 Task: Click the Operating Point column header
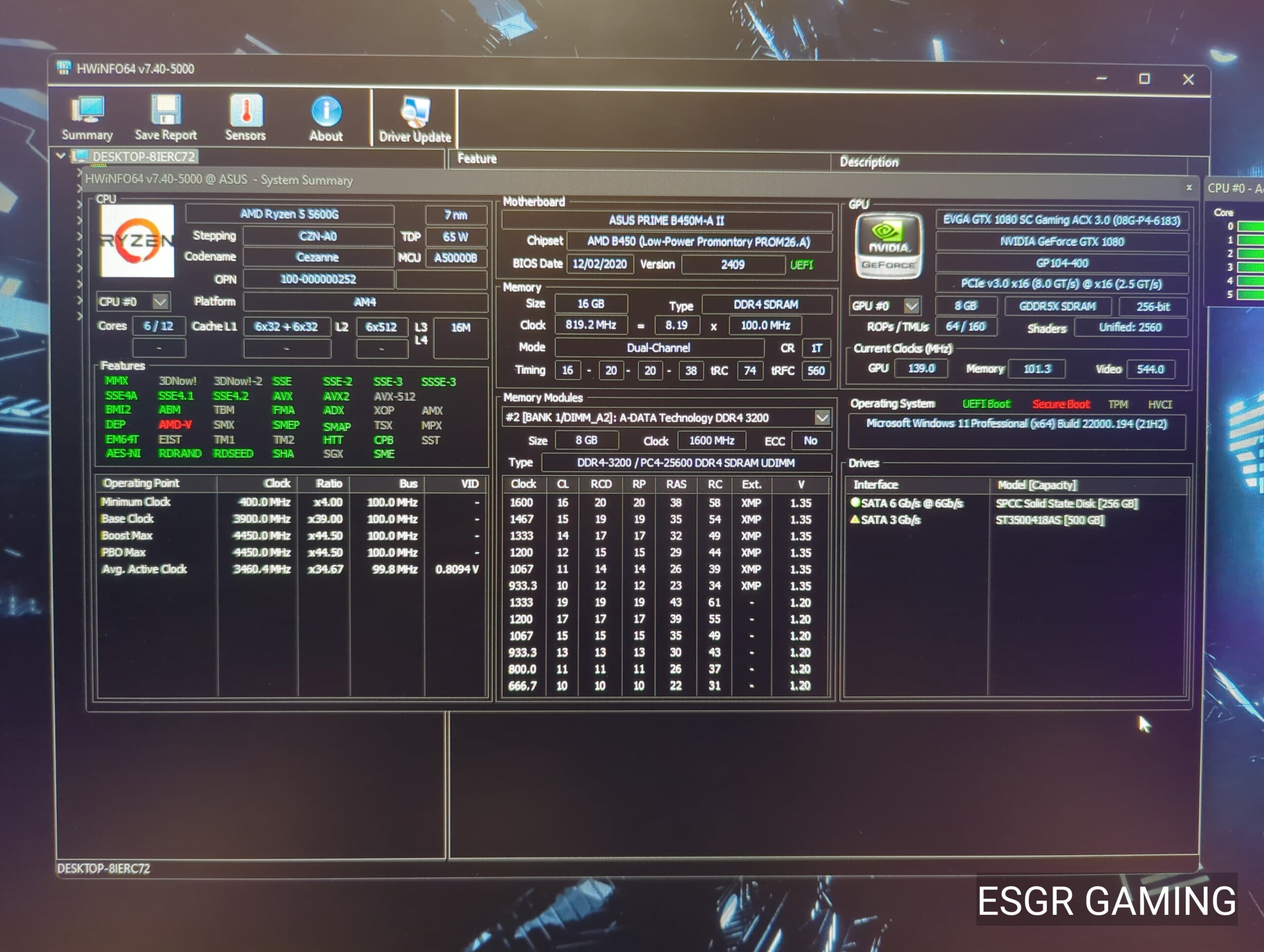point(157,483)
